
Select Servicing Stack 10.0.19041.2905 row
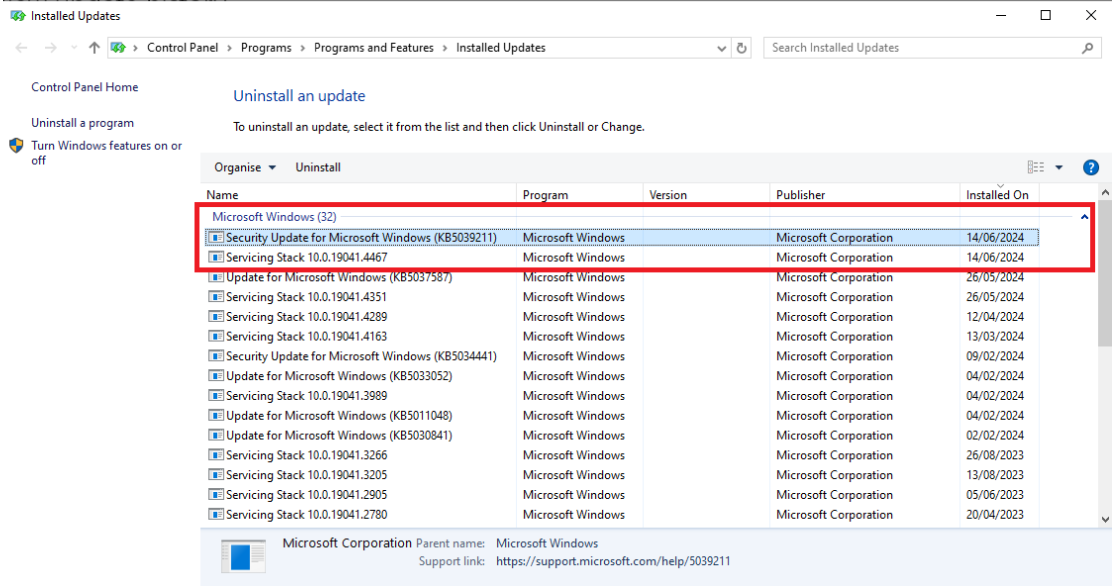pyautogui.click(x=622, y=495)
